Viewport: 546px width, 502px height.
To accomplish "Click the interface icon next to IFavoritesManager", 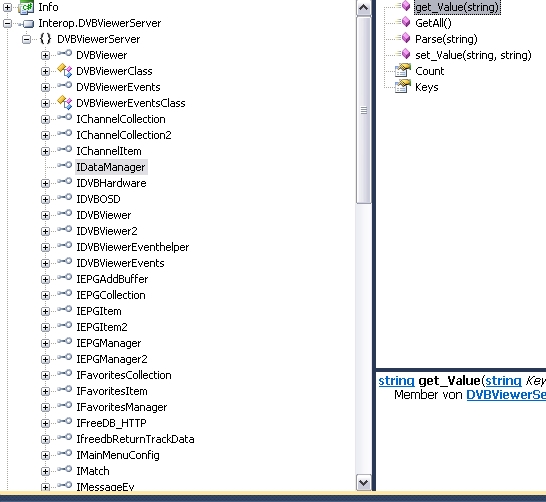I will (x=65, y=405).
